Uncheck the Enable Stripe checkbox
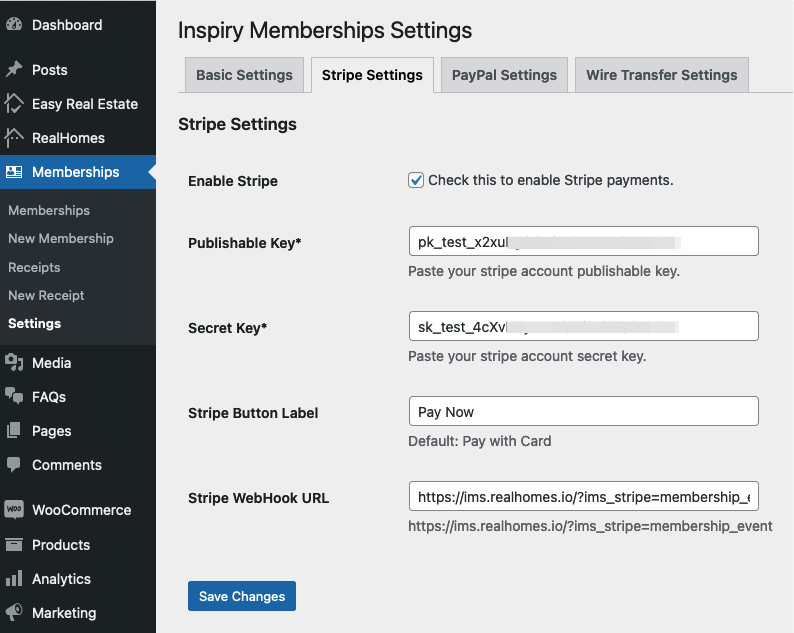794x633 pixels. [x=416, y=180]
